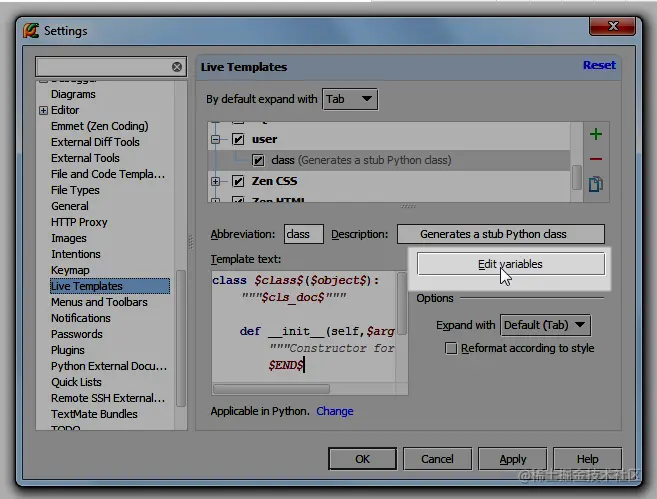The image size is (657, 499).
Task: Close the Settings dialog window
Action: click(x=612, y=26)
